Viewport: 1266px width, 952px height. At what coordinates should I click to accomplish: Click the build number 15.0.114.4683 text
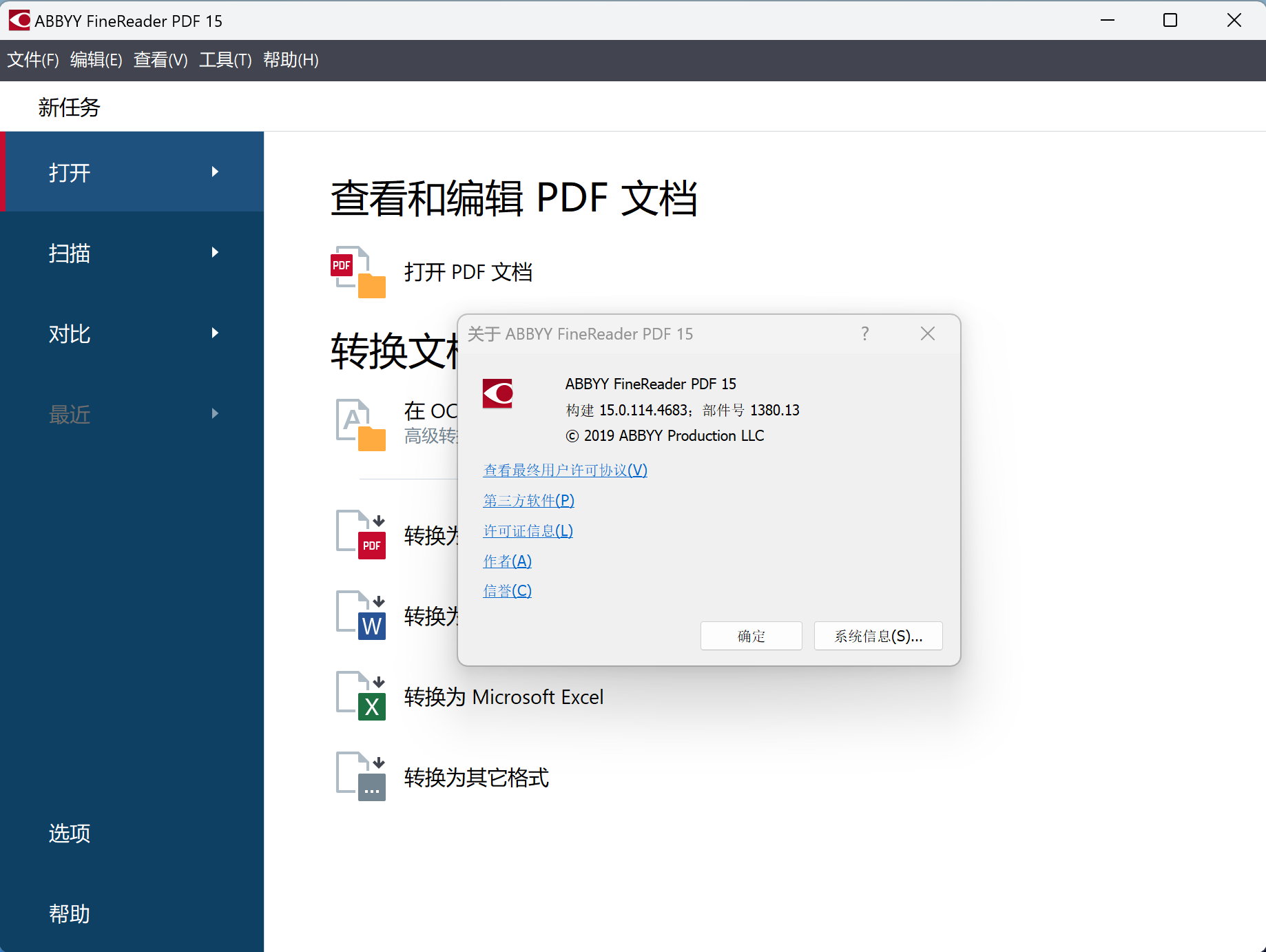pyautogui.click(x=643, y=411)
